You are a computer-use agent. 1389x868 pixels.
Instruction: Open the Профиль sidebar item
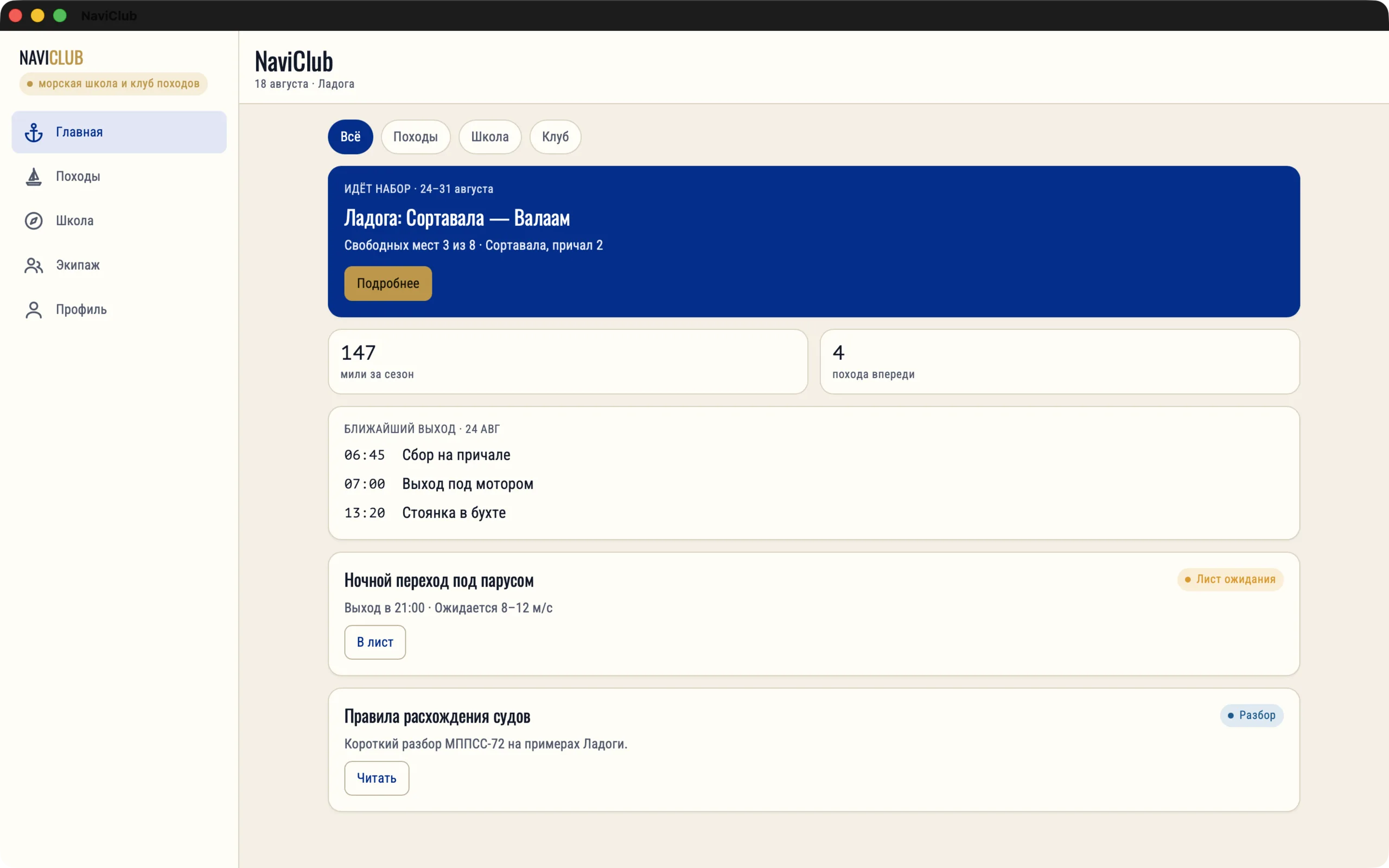(119, 309)
